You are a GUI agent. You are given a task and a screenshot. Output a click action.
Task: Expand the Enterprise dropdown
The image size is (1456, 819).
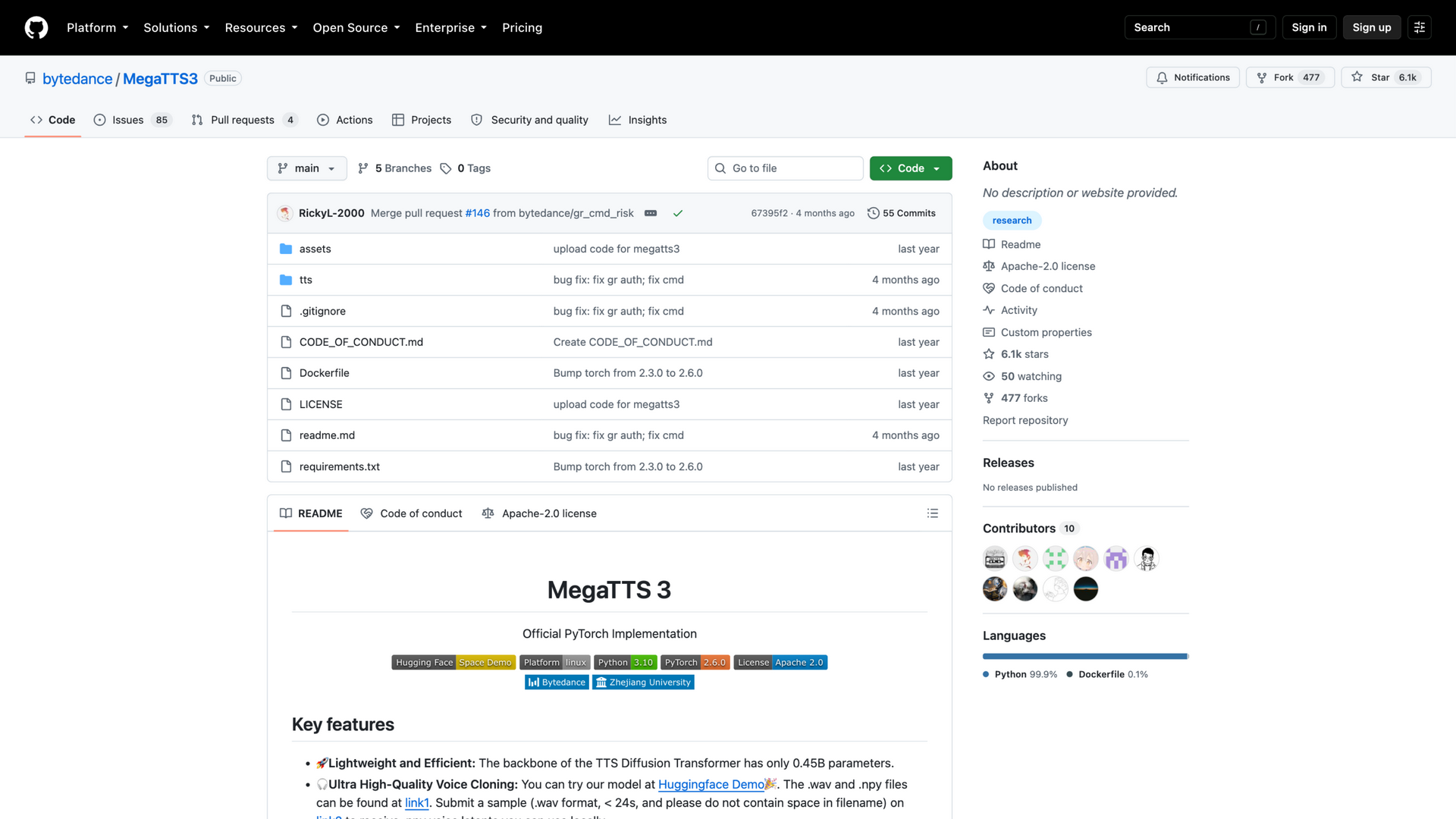[x=450, y=27]
